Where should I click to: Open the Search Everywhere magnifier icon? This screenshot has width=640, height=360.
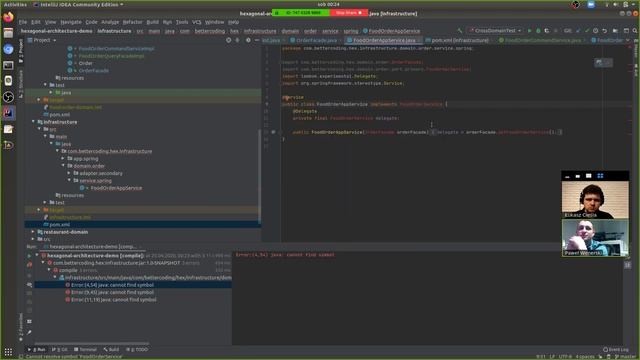[635, 31]
